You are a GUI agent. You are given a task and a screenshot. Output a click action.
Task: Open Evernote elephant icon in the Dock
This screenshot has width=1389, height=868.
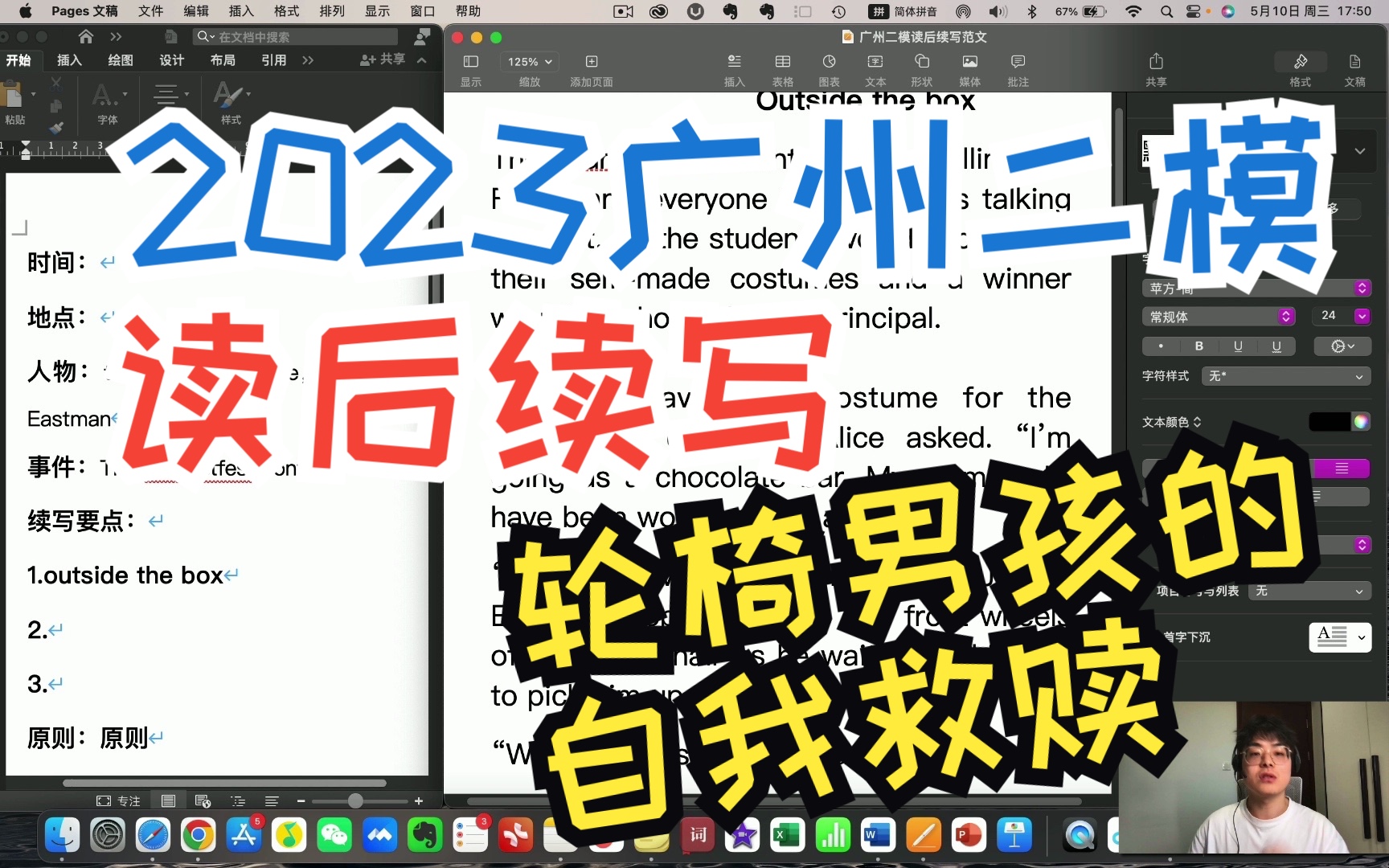[x=424, y=836]
